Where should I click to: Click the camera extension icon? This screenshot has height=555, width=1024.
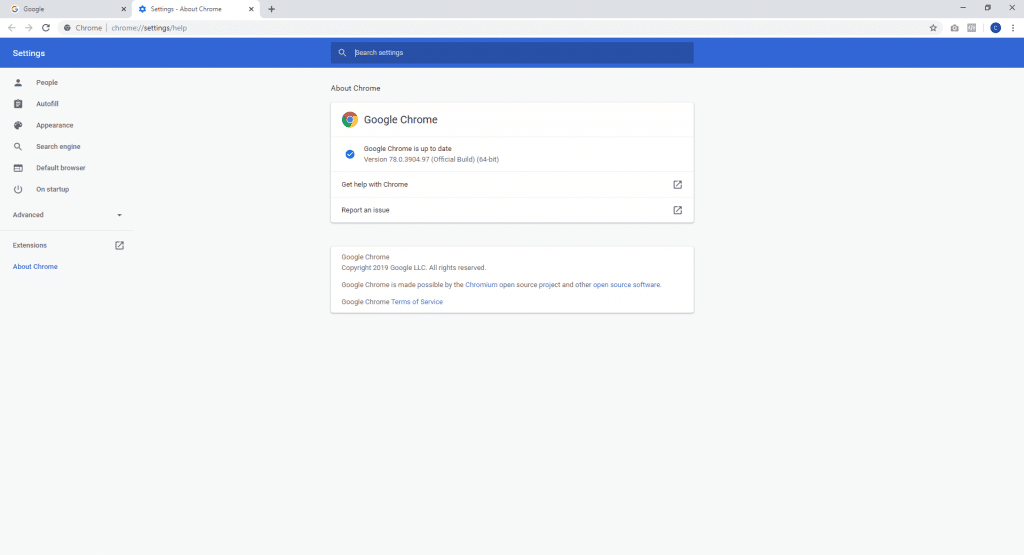(x=954, y=28)
